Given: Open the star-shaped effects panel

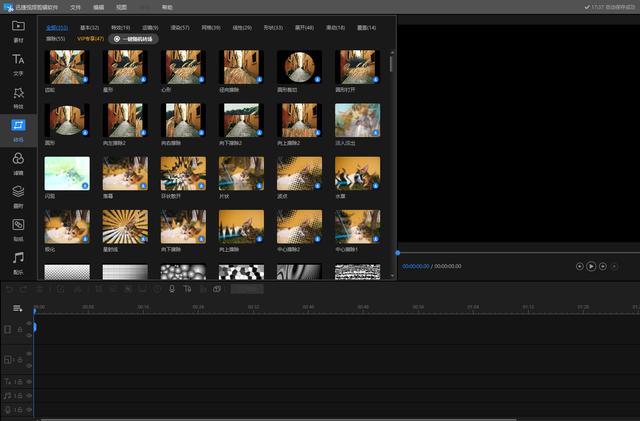Looking at the screenshot, I should (18, 98).
